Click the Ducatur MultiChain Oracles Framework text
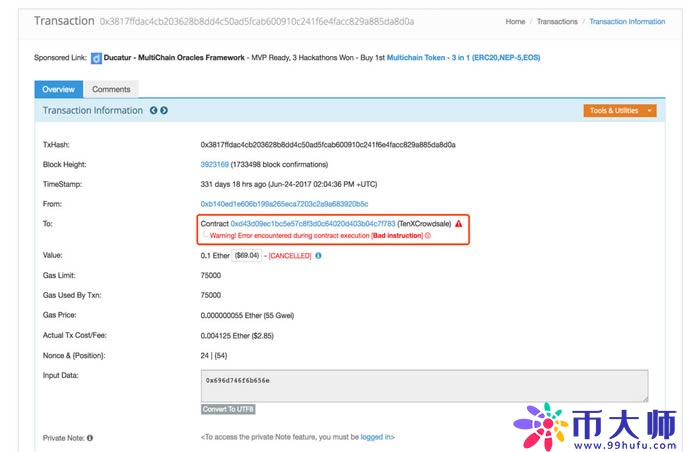This screenshot has width=700, height=452. [x=174, y=58]
